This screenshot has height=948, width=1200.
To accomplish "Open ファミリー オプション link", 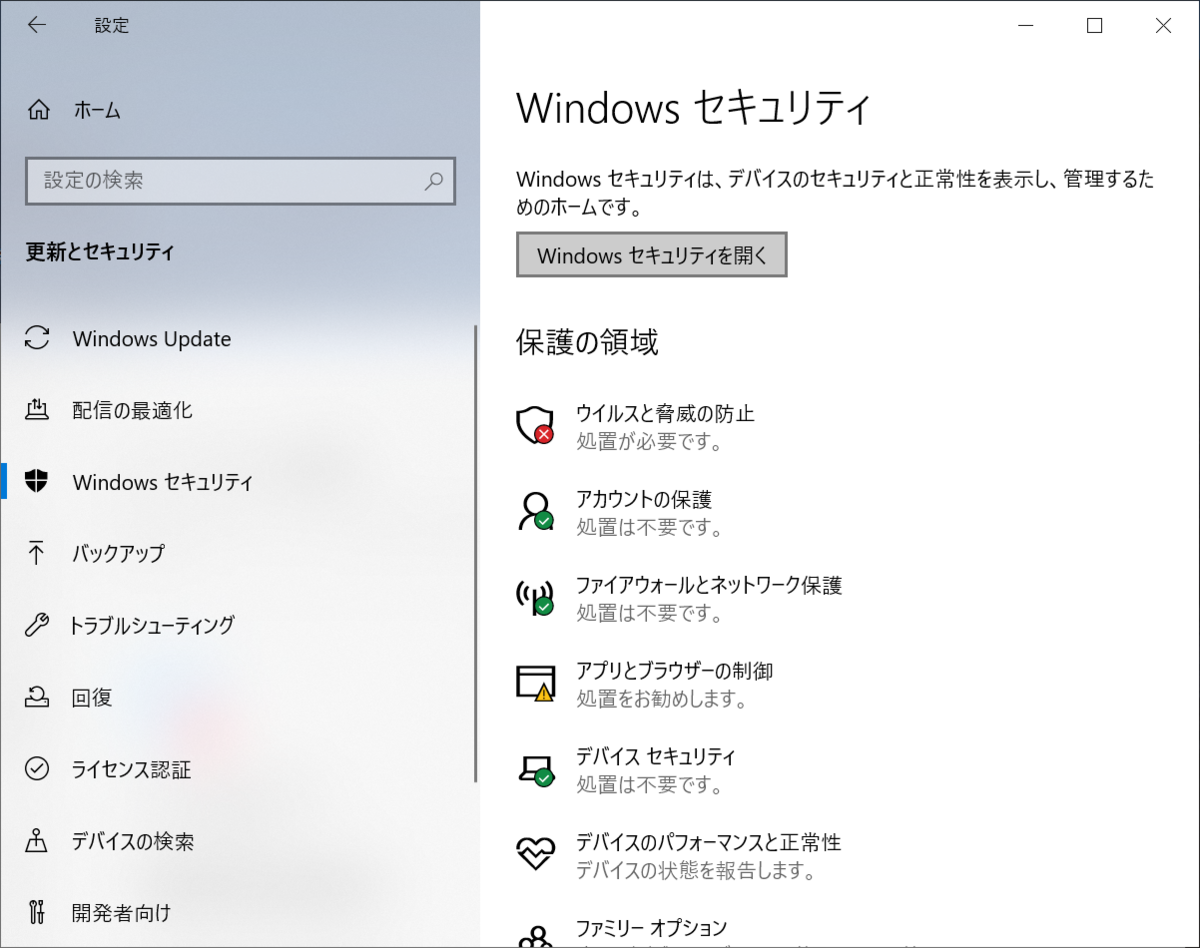I will (651, 928).
